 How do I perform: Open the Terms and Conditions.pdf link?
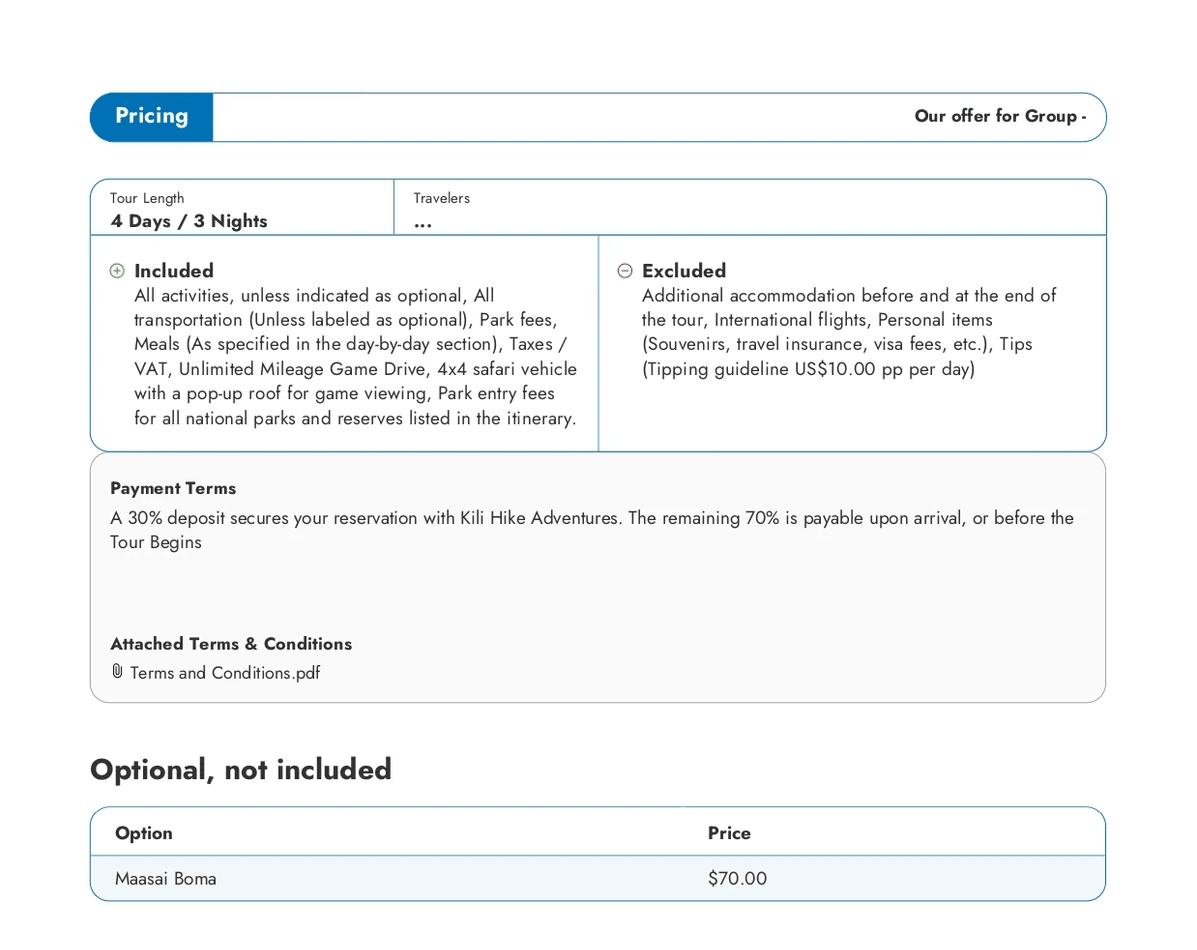click(225, 673)
